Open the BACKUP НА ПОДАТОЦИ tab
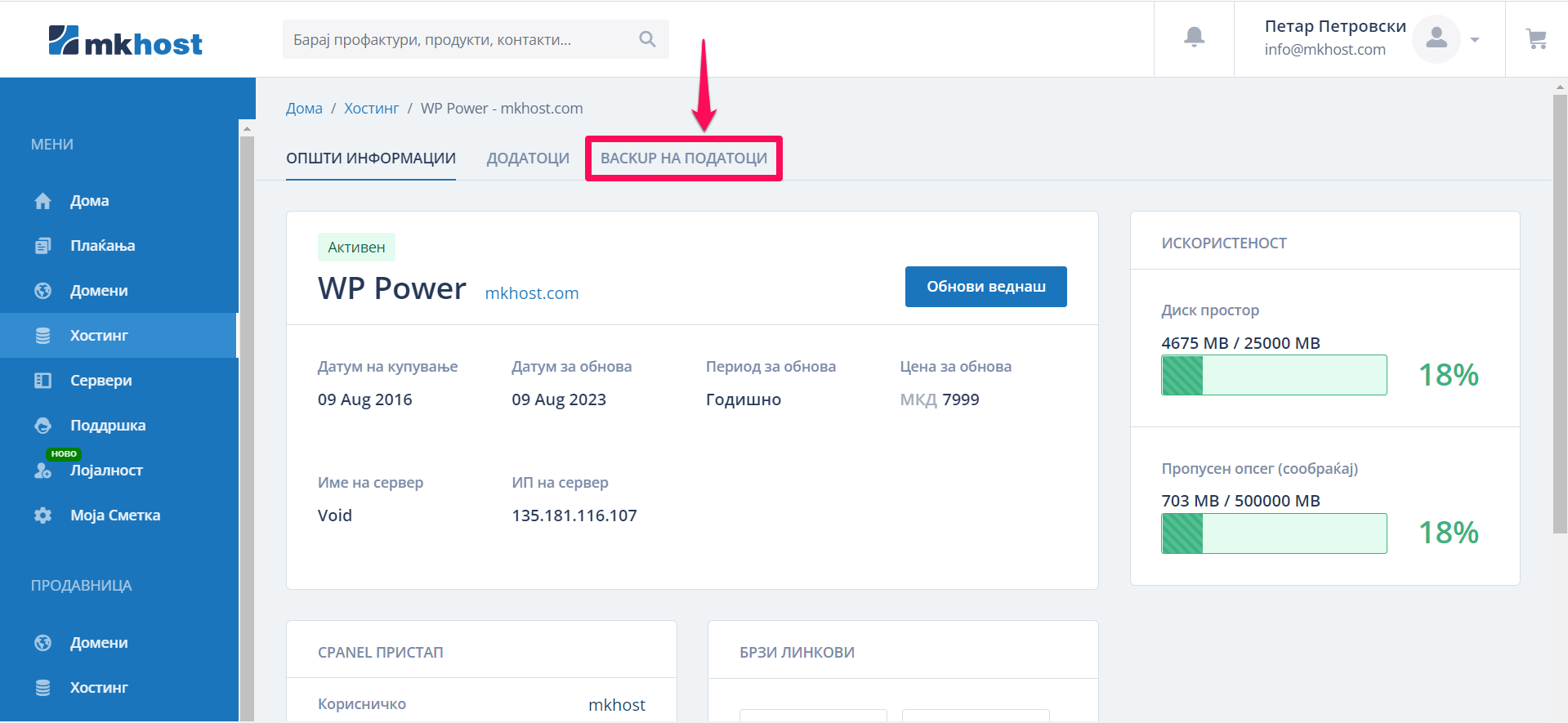Image resolution: width=1568 pixels, height=723 pixels. pyautogui.click(x=683, y=158)
